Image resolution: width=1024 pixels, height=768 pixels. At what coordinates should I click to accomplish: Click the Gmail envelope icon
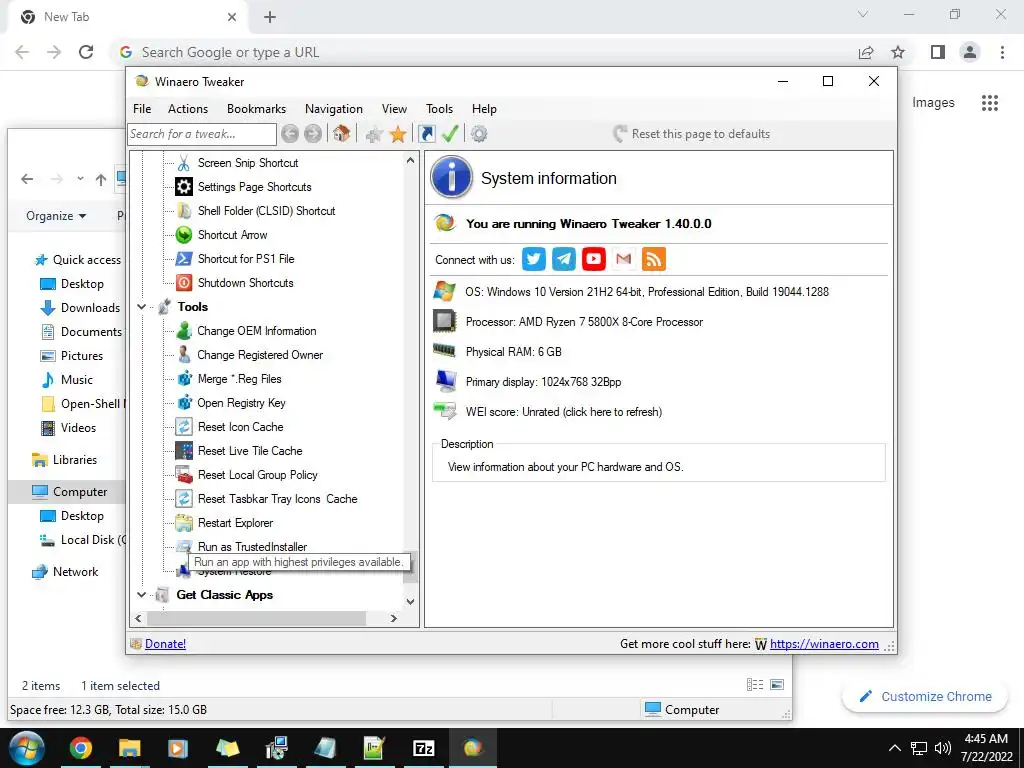click(624, 259)
